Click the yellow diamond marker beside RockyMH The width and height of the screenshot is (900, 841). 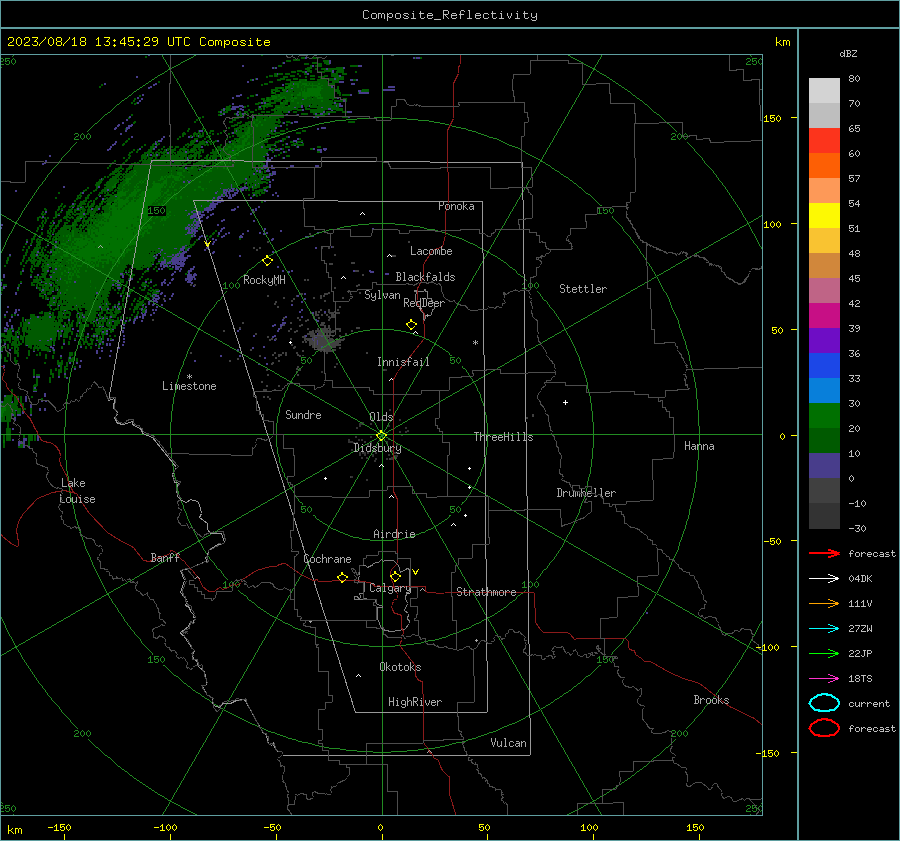(x=267, y=261)
